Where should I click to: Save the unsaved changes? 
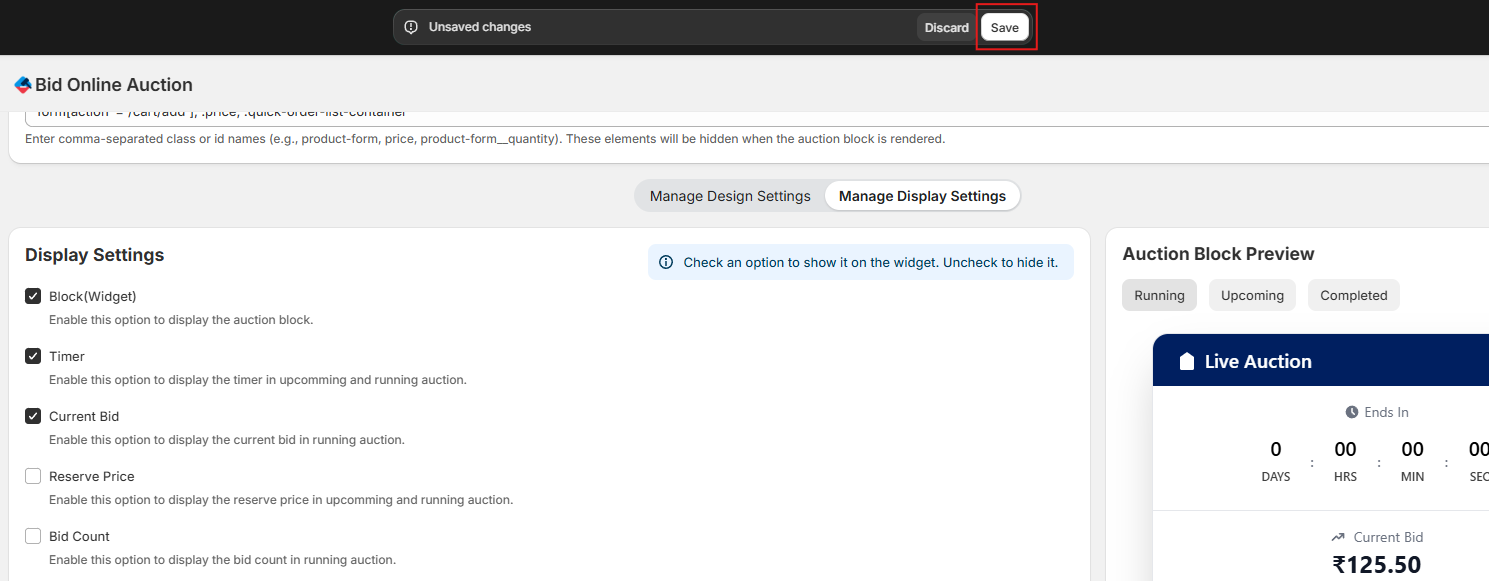(1004, 27)
